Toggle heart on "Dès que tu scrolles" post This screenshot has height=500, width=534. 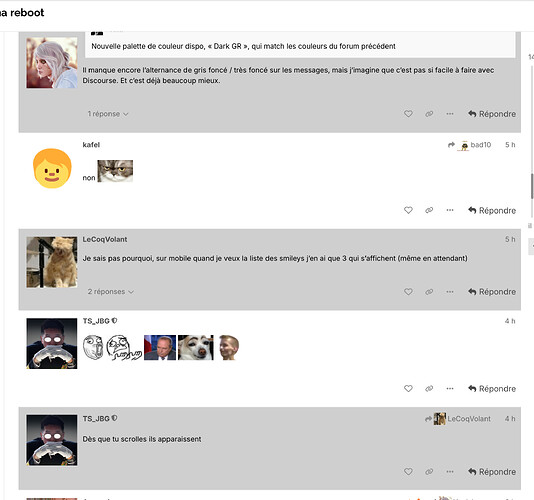click(408, 472)
